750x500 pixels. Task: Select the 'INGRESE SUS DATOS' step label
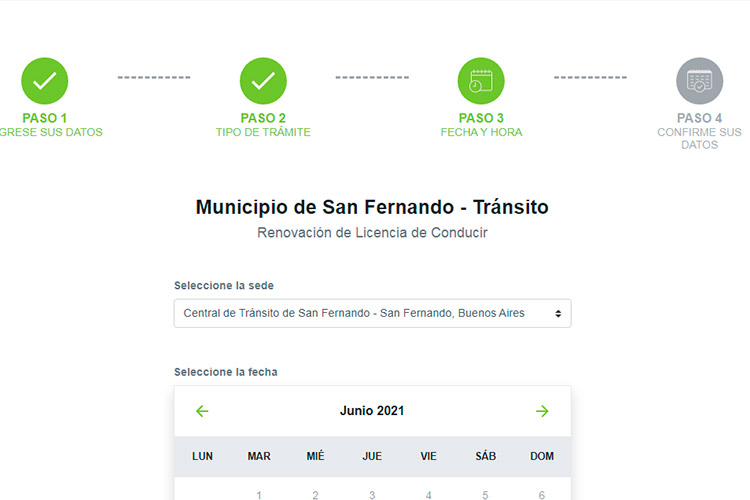pyautogui.click(x=50, y=132)
